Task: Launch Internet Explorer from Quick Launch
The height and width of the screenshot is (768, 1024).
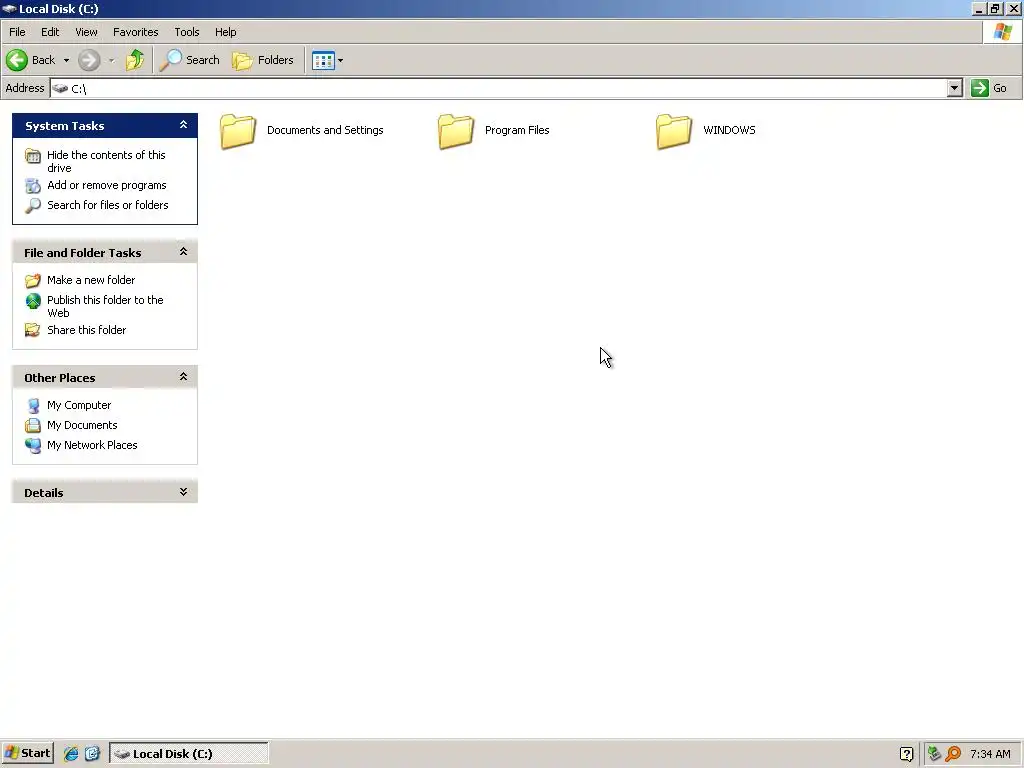Action: pos(71,754)
